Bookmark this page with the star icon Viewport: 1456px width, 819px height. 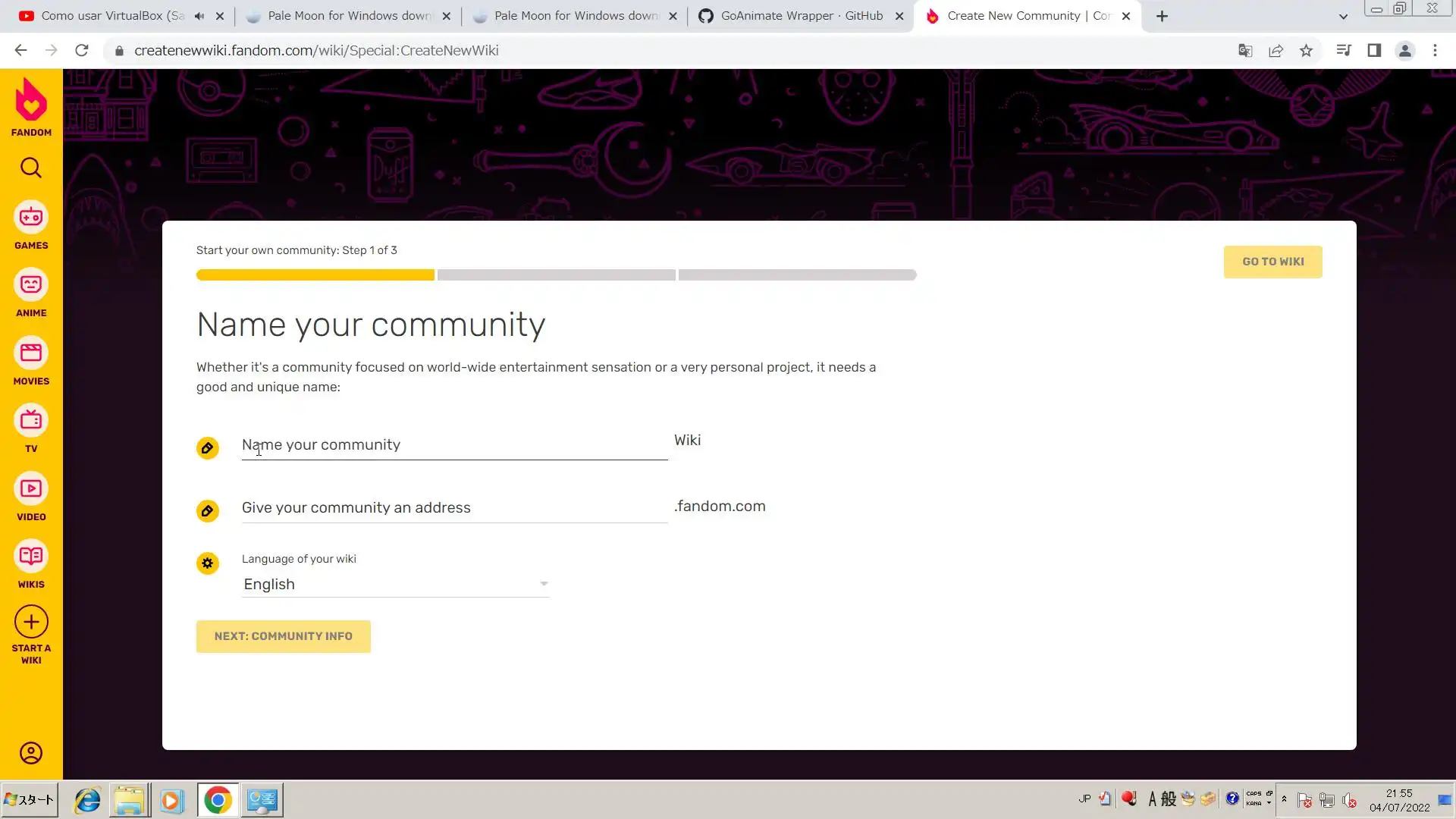point(1306,51)
